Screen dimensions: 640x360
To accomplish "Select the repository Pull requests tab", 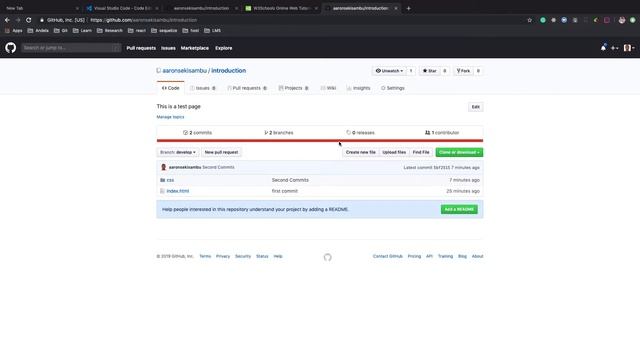I will (x=247, y=88).
